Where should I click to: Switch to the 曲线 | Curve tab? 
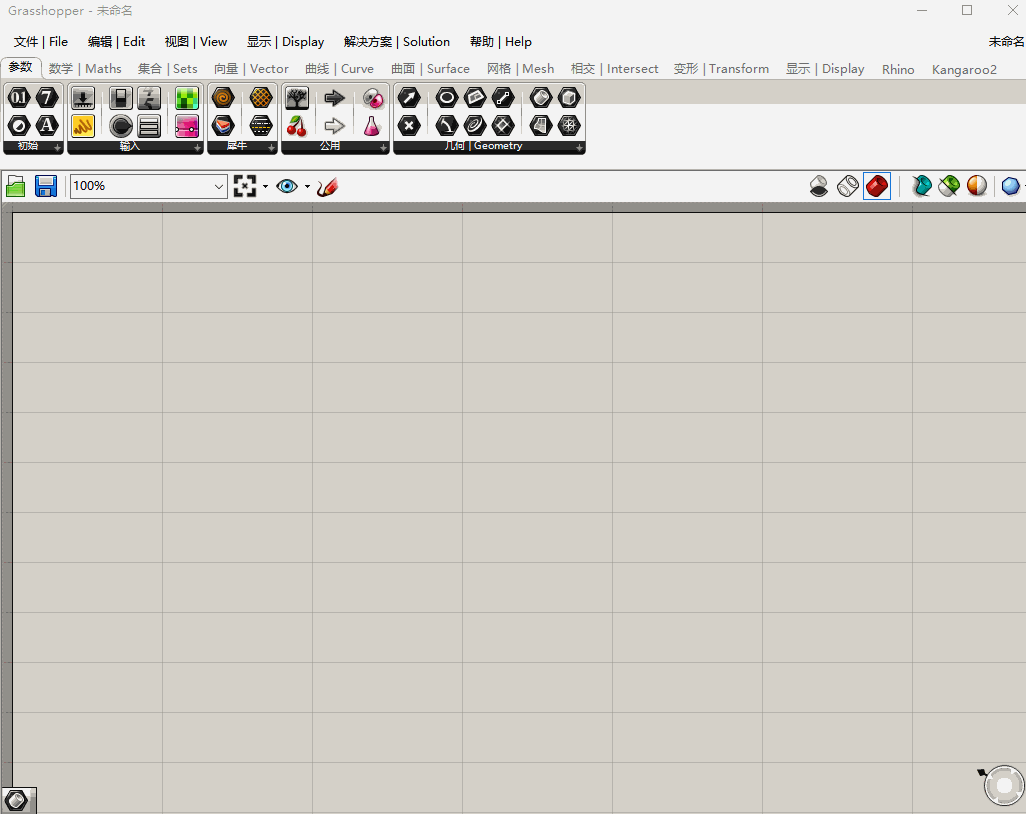[x=339, y=69]
